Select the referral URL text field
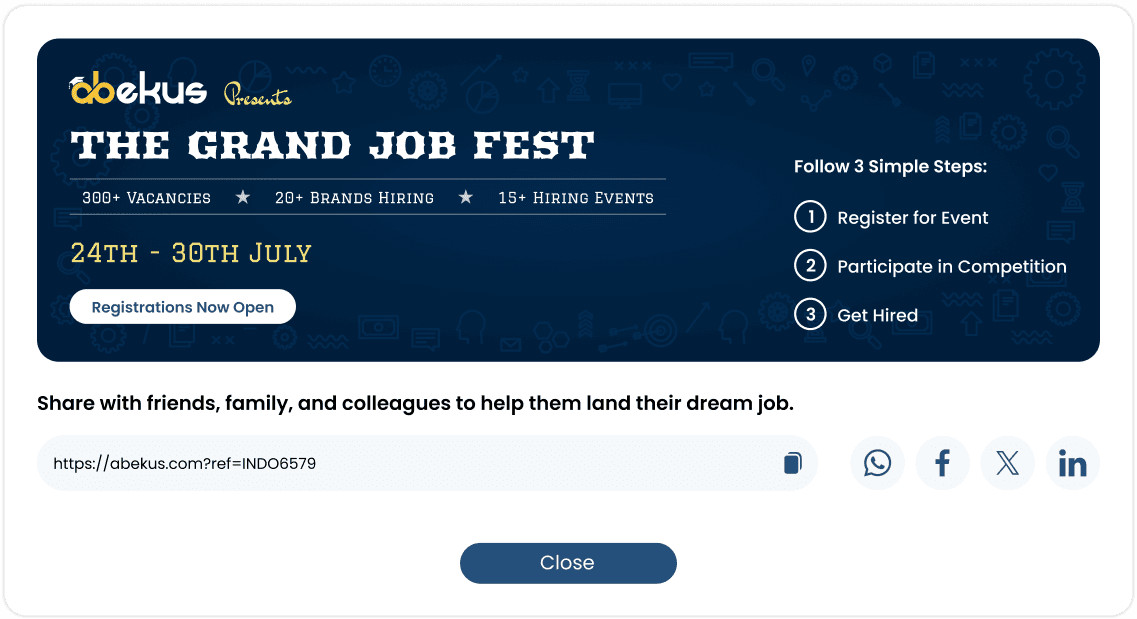1137x619 pixels. [x=427, y=463]
